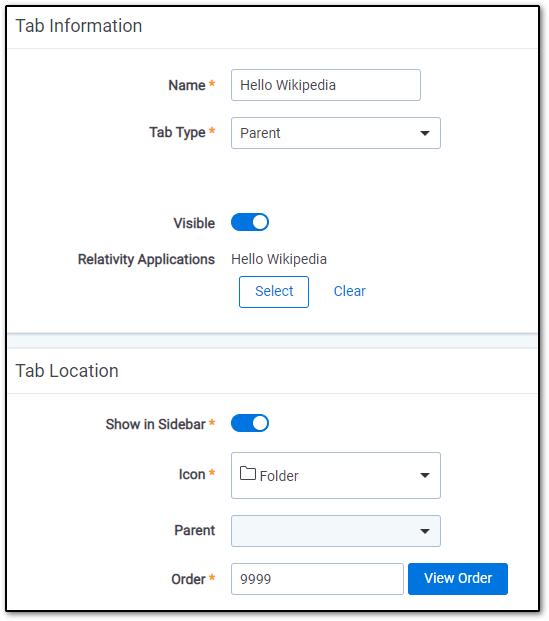The height and width of the screenshot is (621, 549).
Task: Toggle the Visible switch
Action: point(250,222)
